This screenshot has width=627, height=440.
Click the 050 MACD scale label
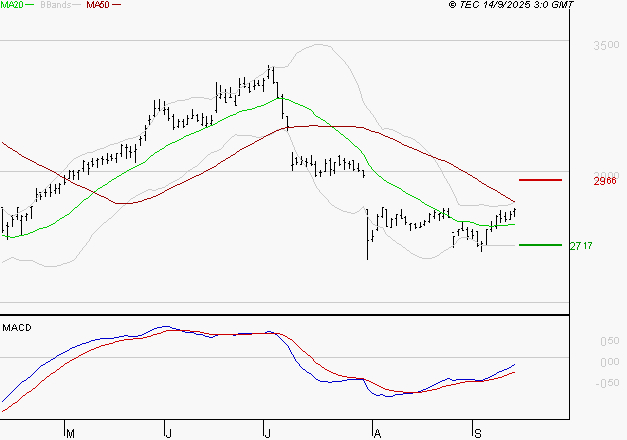pyautogui.click(x=608, y=341)
